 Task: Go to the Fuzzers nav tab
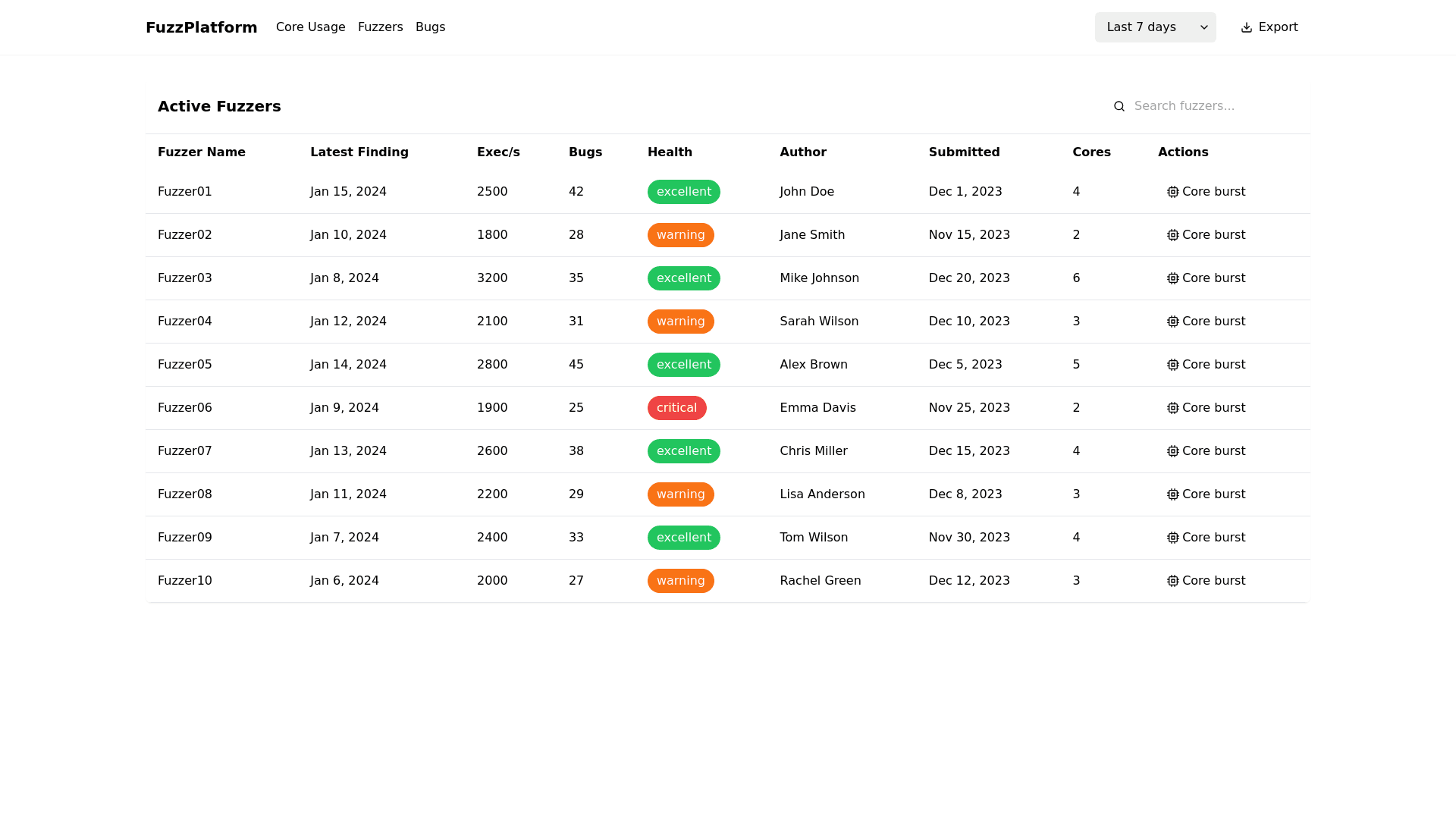click(x=380, y=27)
